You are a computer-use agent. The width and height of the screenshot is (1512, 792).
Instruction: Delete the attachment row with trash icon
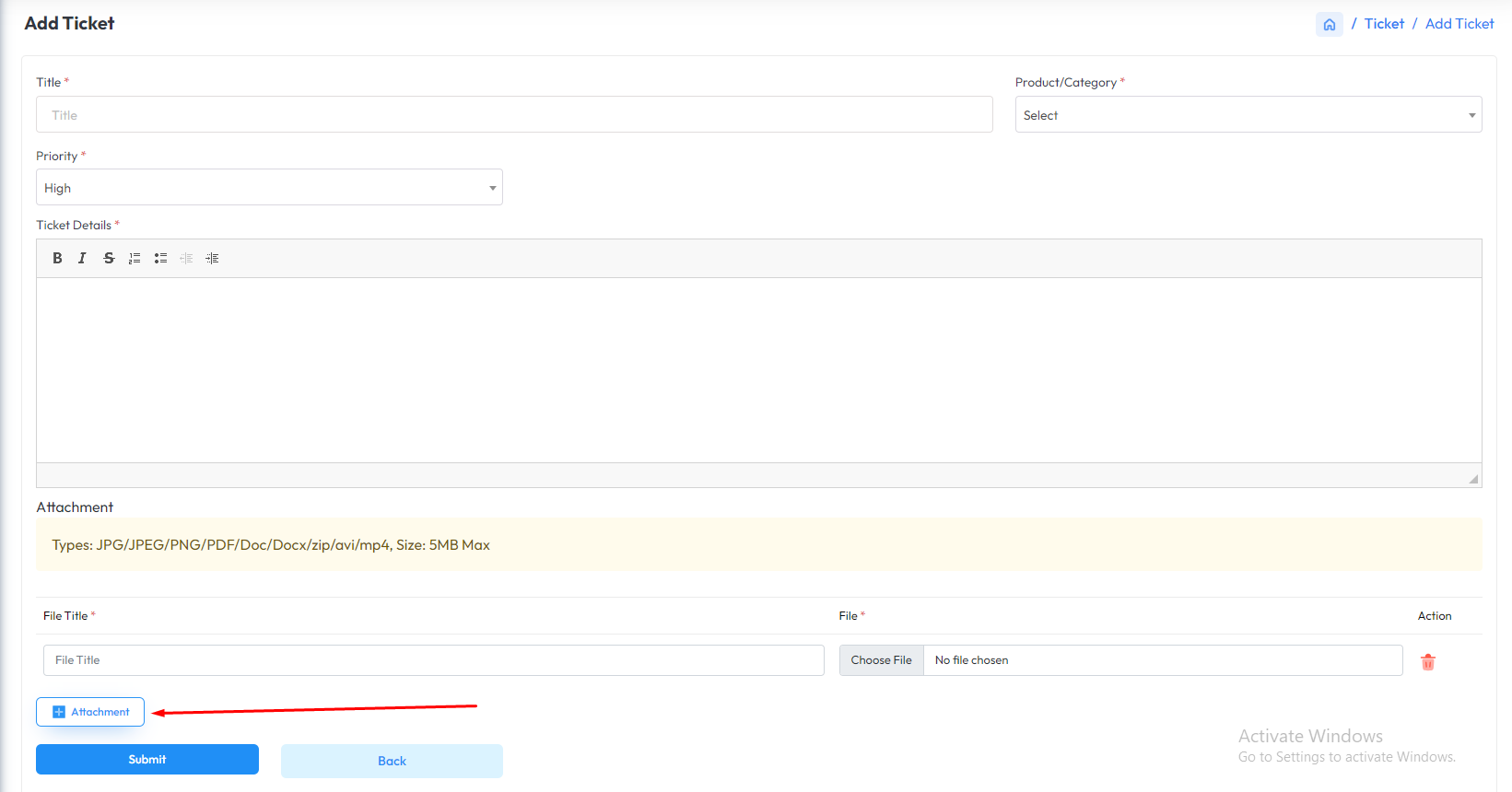point(1427,662)
